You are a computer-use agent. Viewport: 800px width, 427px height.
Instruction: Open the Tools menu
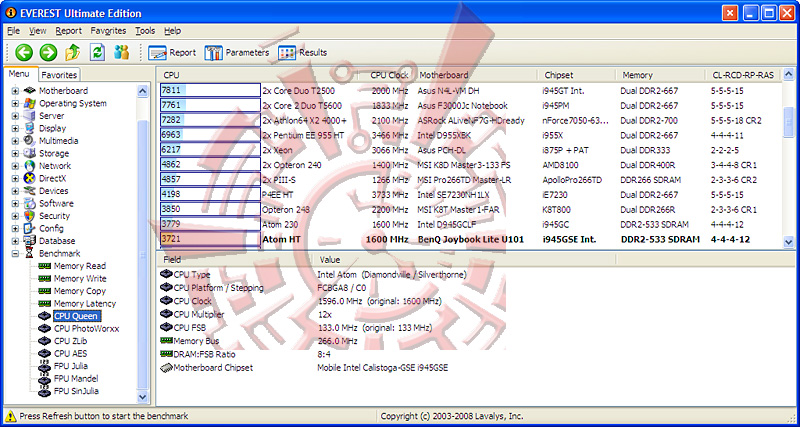point(145,31)
